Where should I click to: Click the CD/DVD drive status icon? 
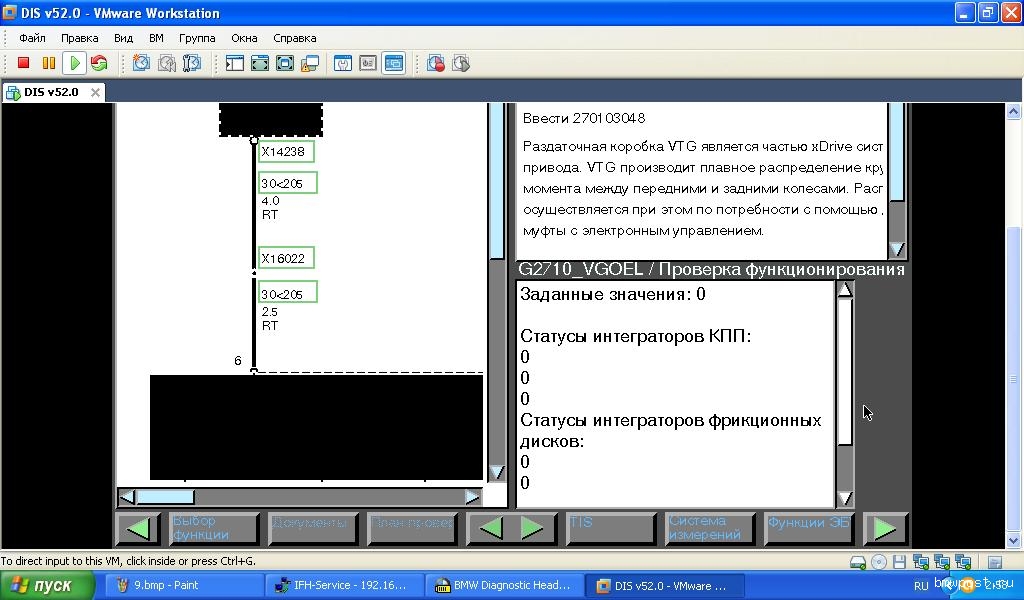(878, 562)
